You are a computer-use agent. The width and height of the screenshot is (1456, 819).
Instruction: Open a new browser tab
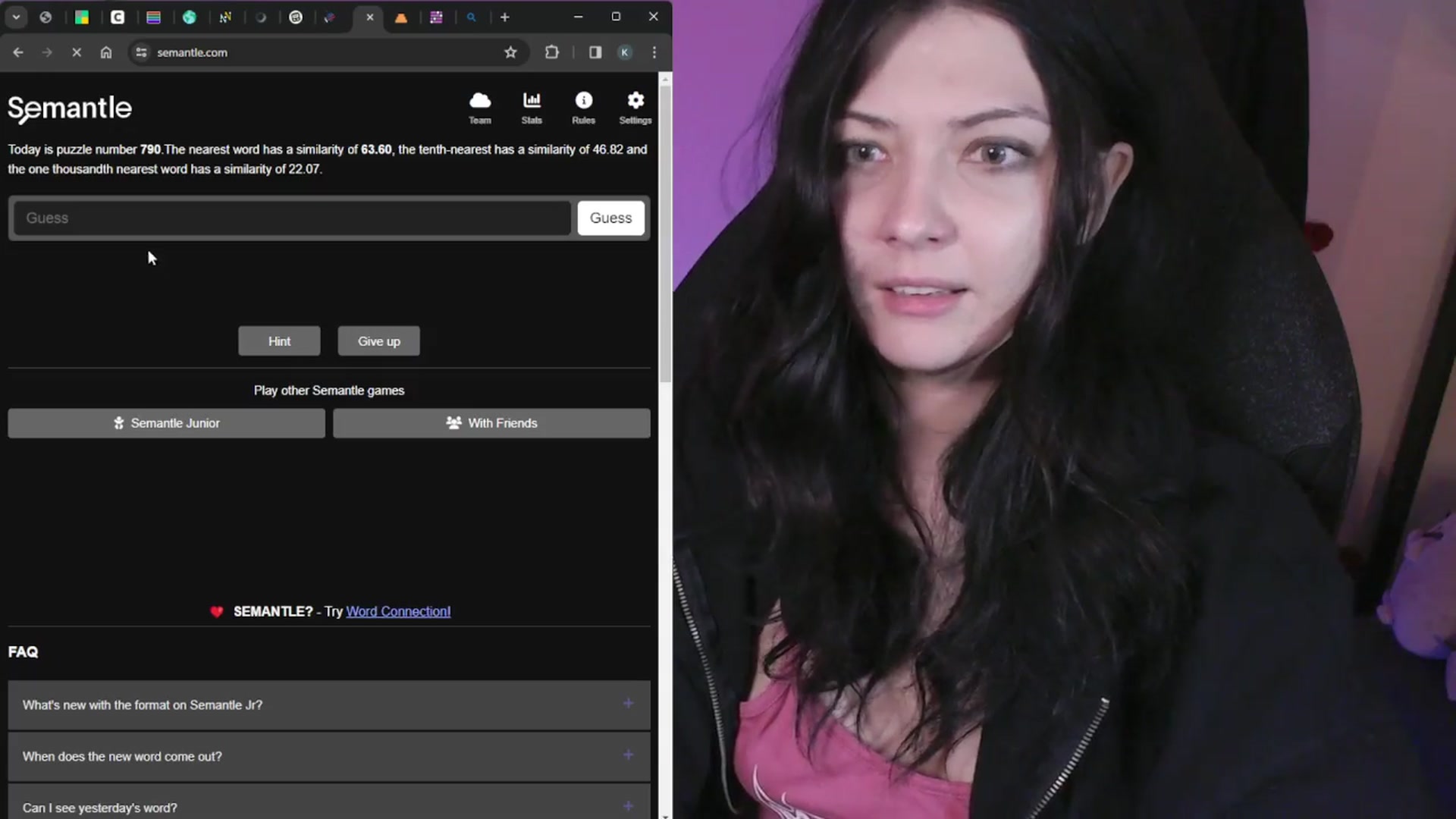(505, 17)
